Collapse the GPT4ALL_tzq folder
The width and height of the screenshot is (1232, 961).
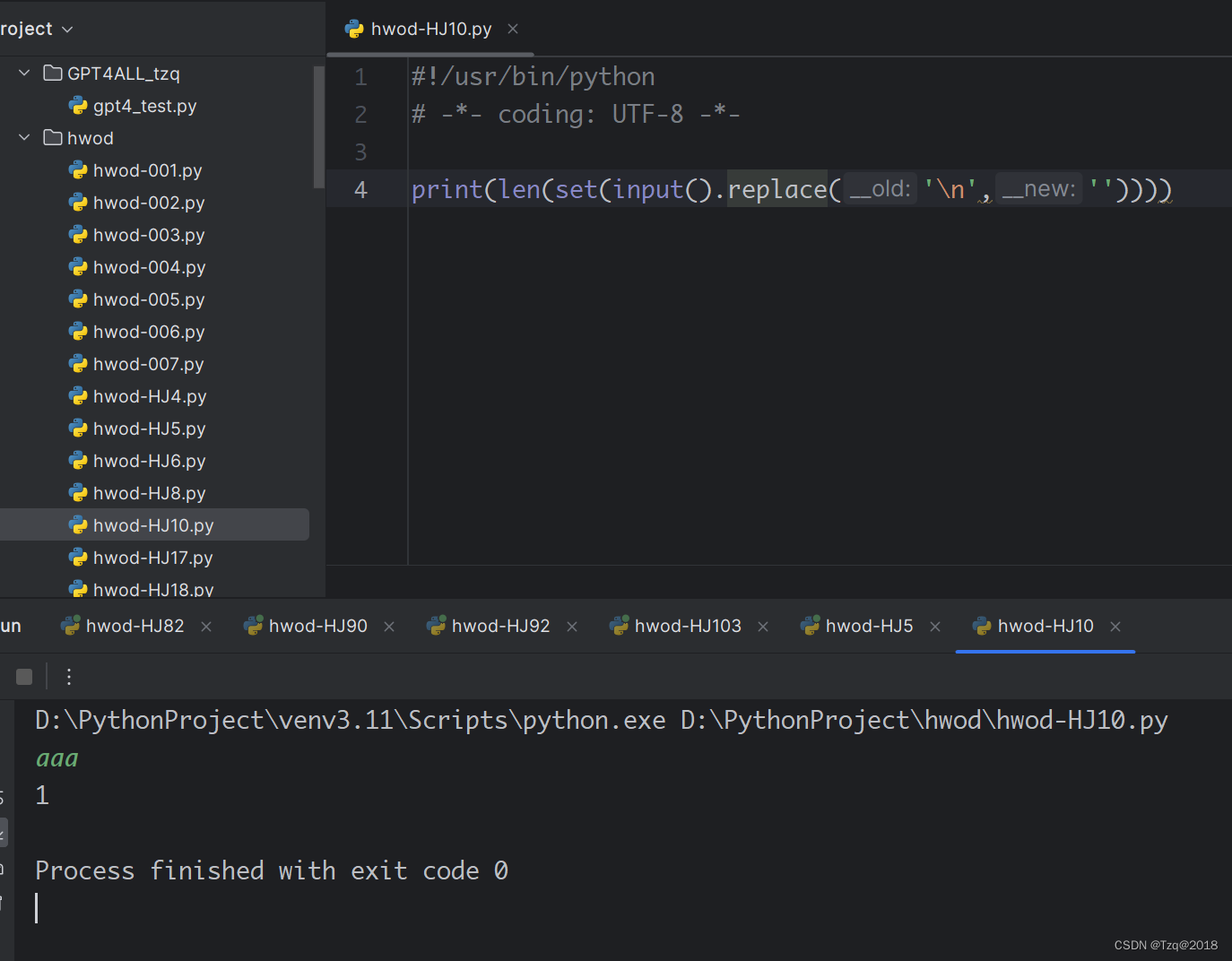(24, 73)
